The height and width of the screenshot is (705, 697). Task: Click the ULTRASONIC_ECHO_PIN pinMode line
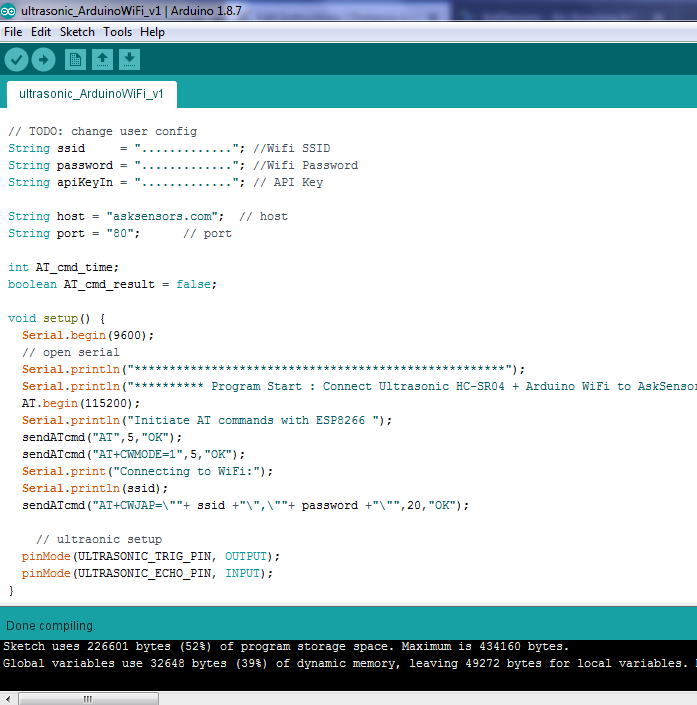pos(147,574)
